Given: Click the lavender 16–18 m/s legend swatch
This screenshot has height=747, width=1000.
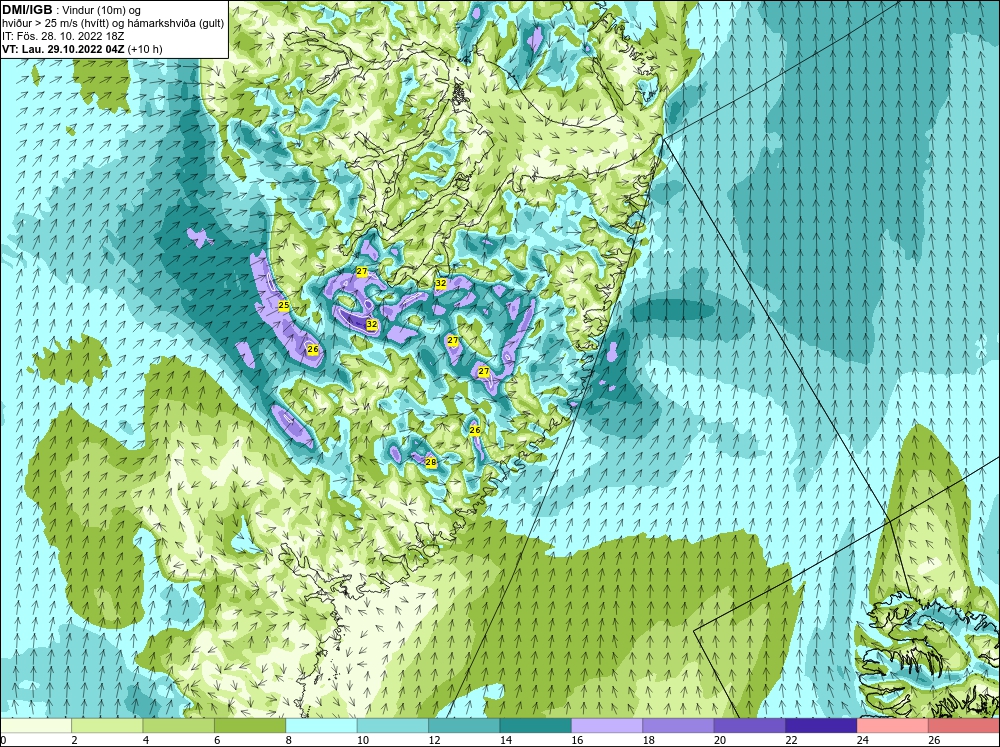Looking at the screenshot, I should point(607,725).
